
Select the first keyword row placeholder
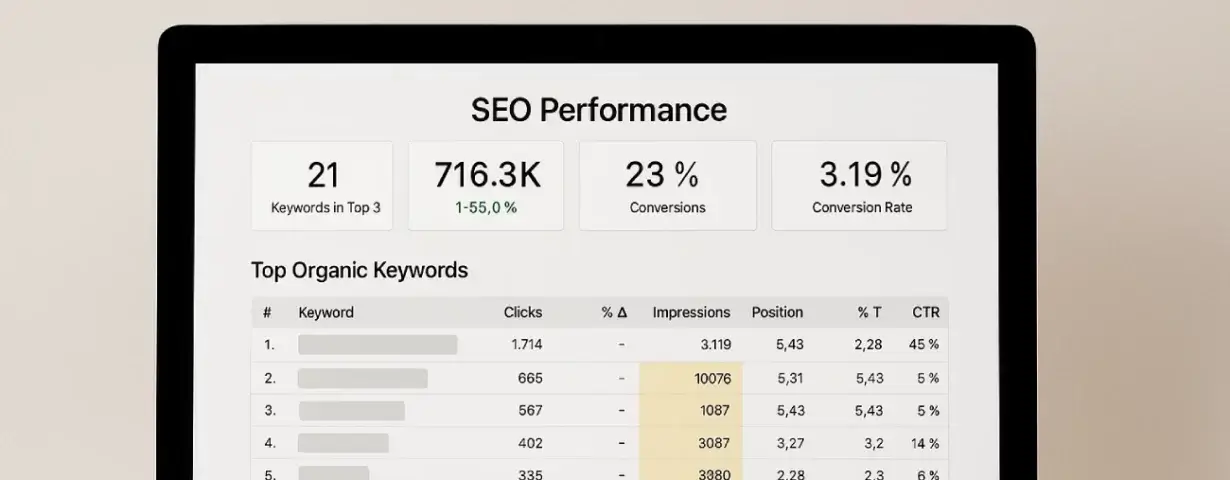377,345
